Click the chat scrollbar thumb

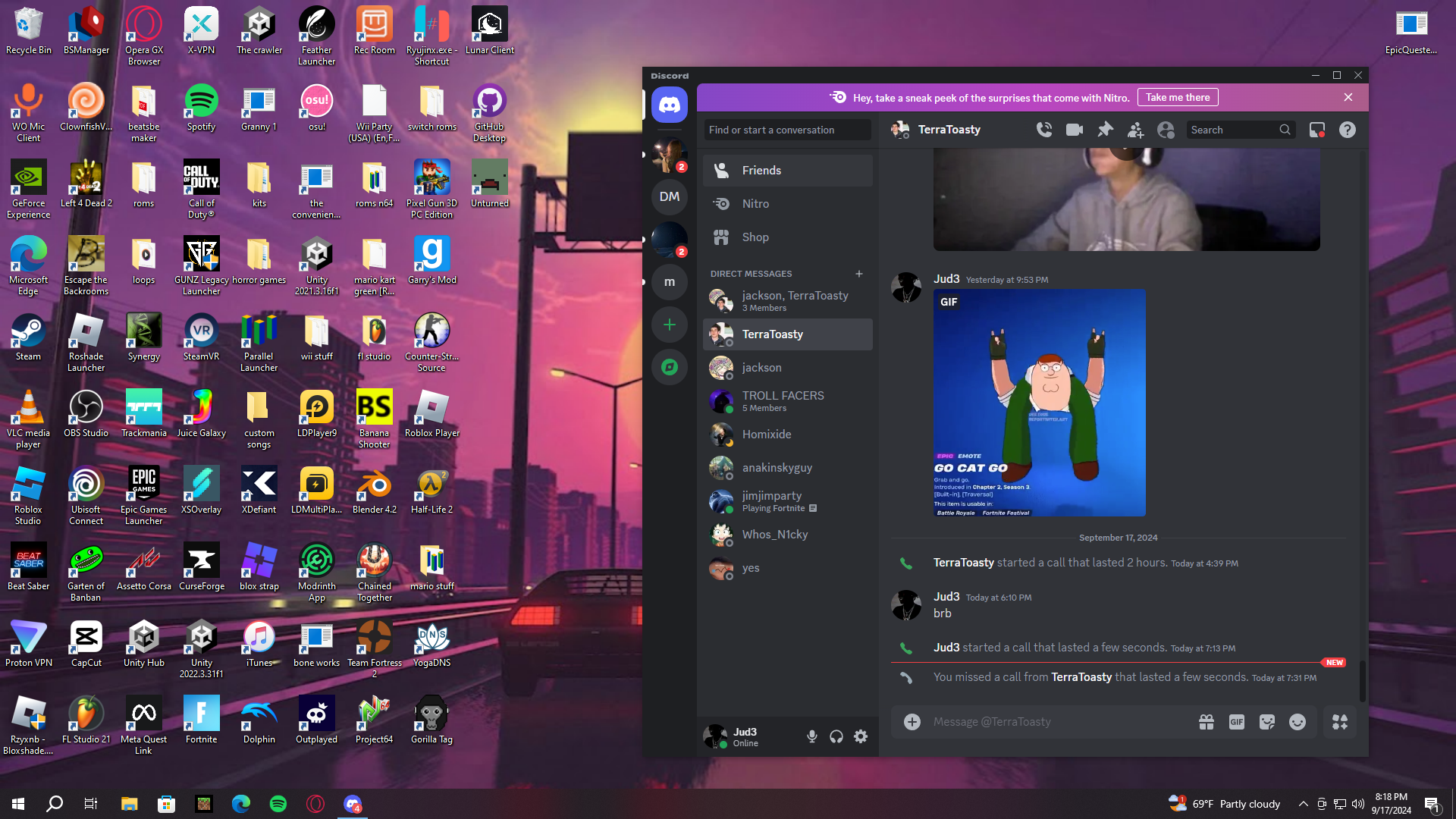1362,680
